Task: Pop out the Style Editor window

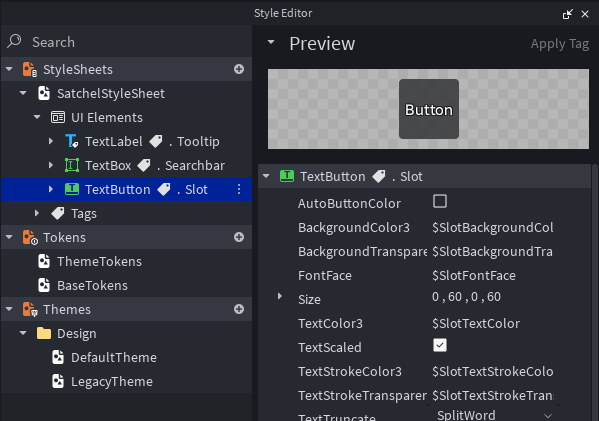Action: (x=568, y=14)
